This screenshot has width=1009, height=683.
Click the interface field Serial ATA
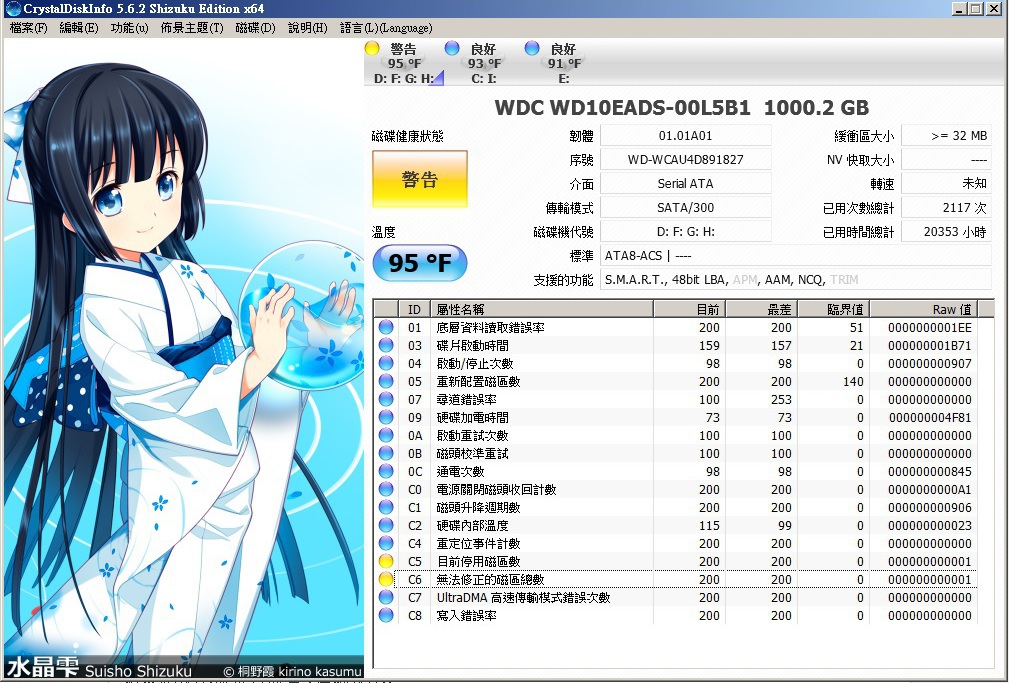click(685, 183)
